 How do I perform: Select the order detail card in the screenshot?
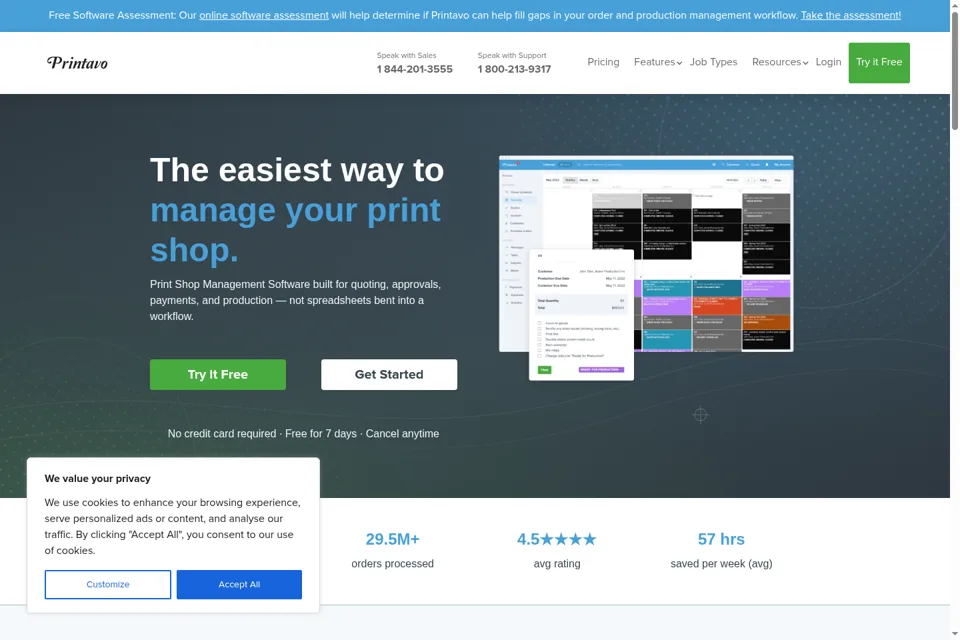click(581, 315)
